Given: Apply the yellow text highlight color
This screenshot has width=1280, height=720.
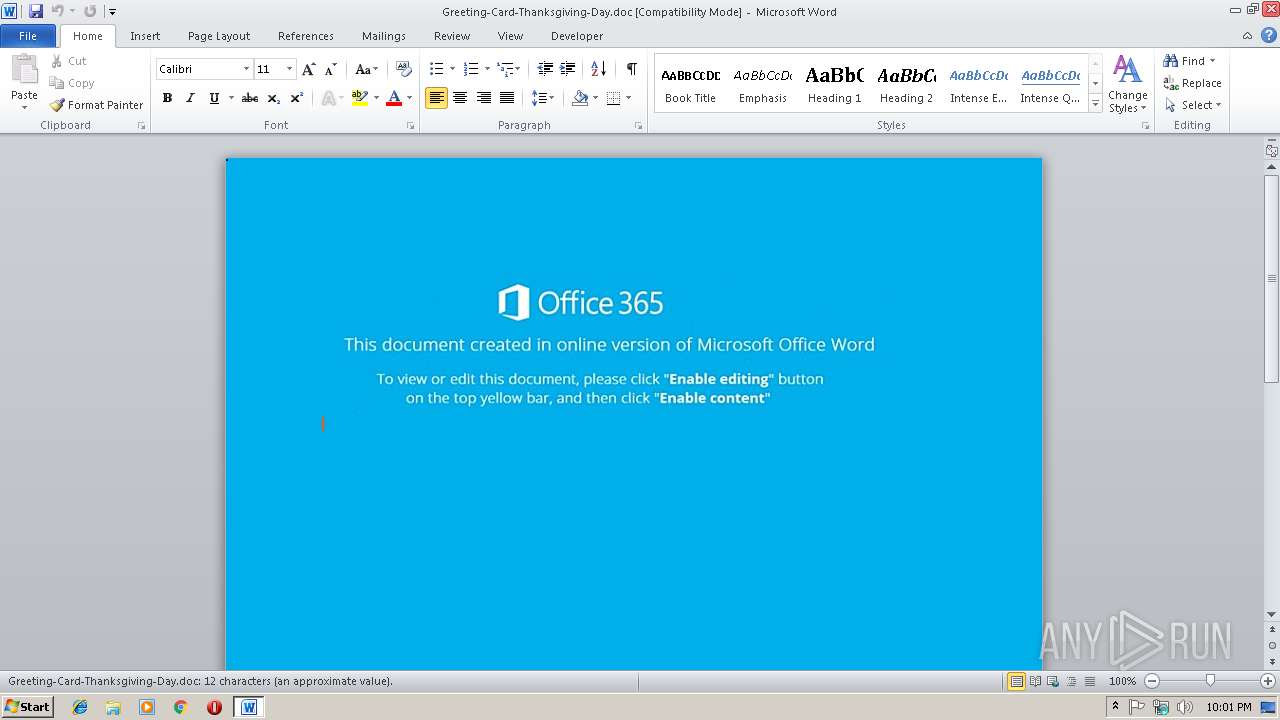Looking at the screenshot, I should coord(360,98).
